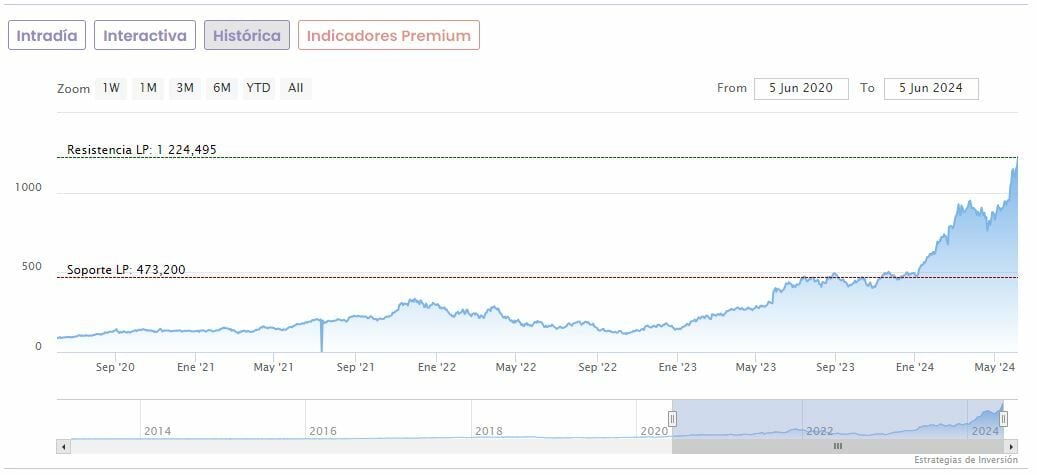Choose the 6M zoom range

coord(221,88)
